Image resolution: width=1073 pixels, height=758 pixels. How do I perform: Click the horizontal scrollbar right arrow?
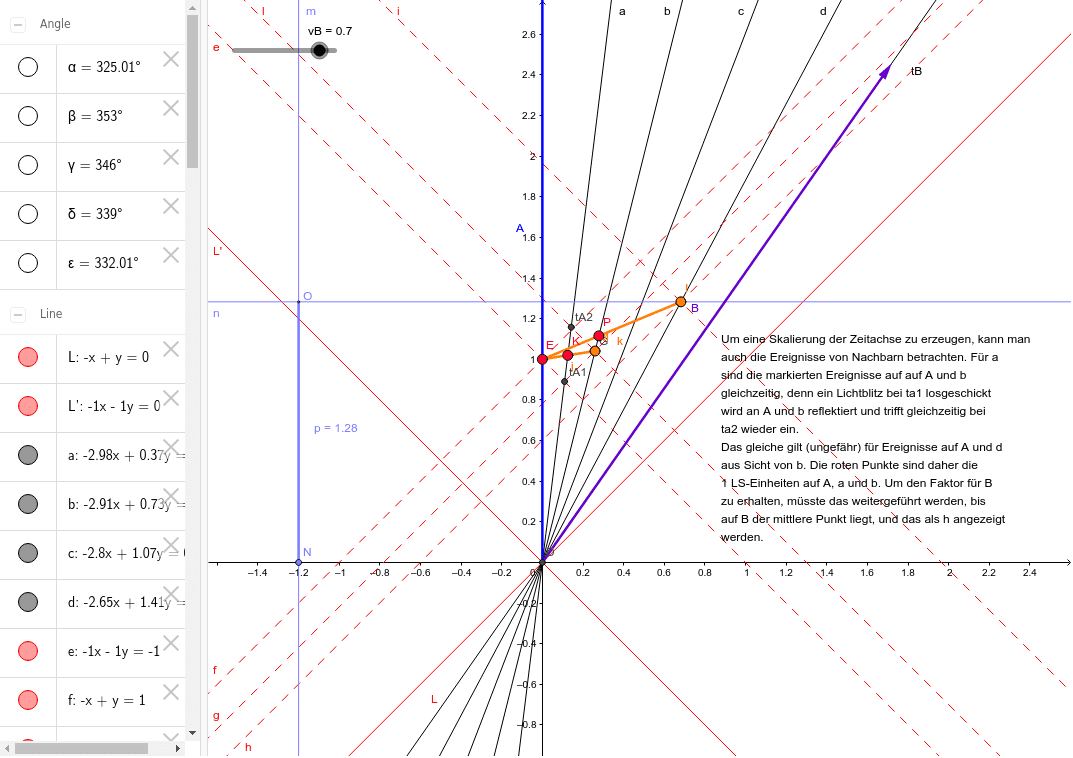click(178, 748)
